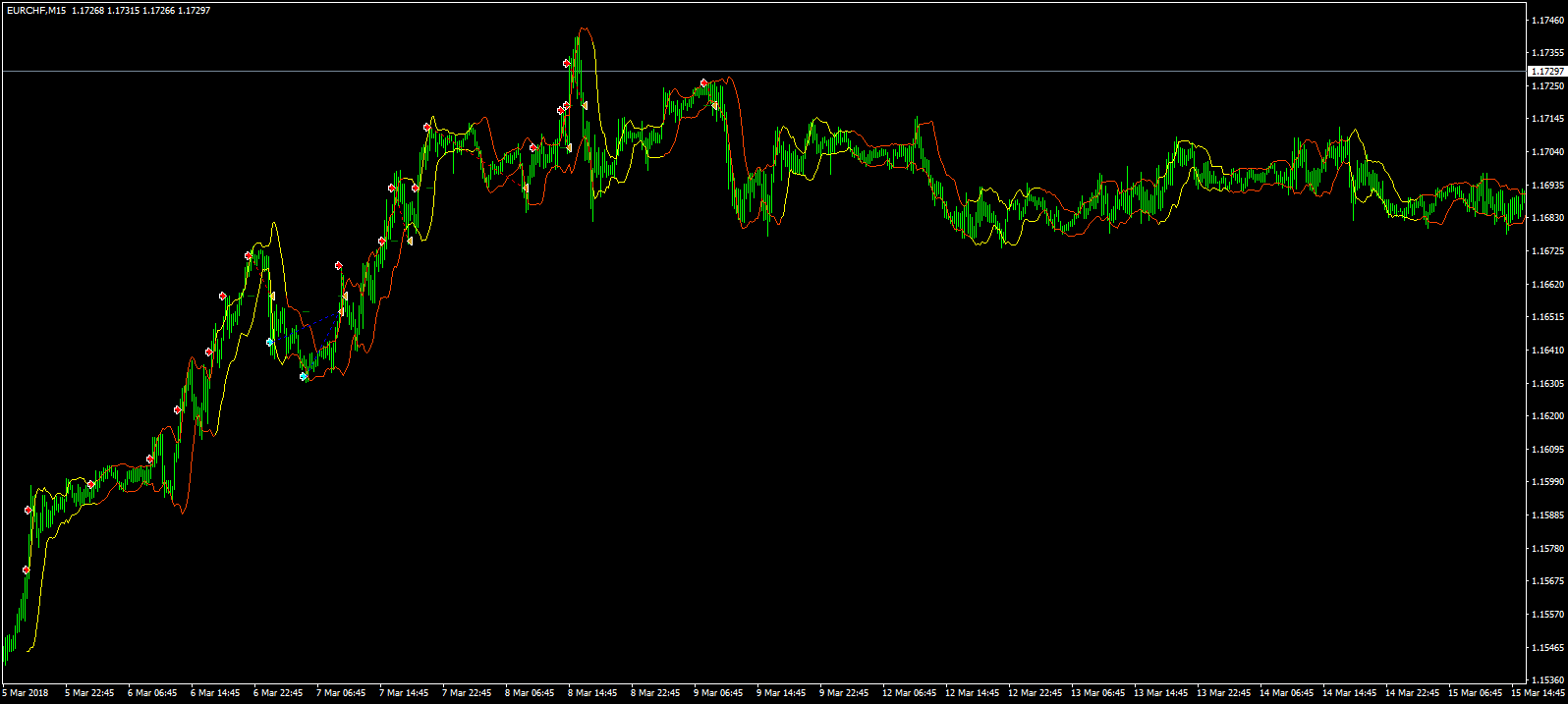Click the 6 Mar 14:45 time label

[215, 693]
